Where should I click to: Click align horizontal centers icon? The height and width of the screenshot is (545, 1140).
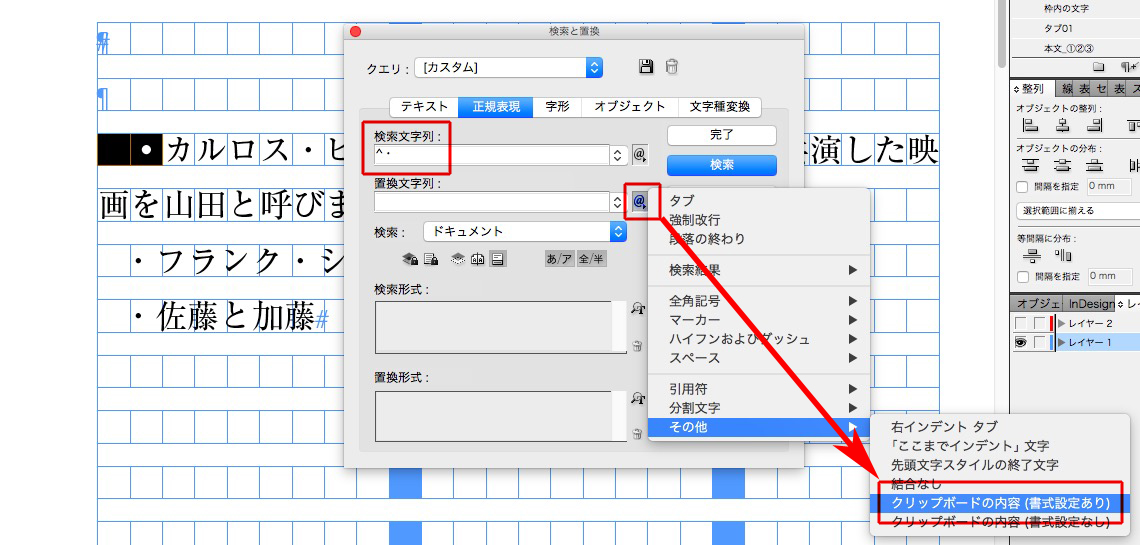1064,125
